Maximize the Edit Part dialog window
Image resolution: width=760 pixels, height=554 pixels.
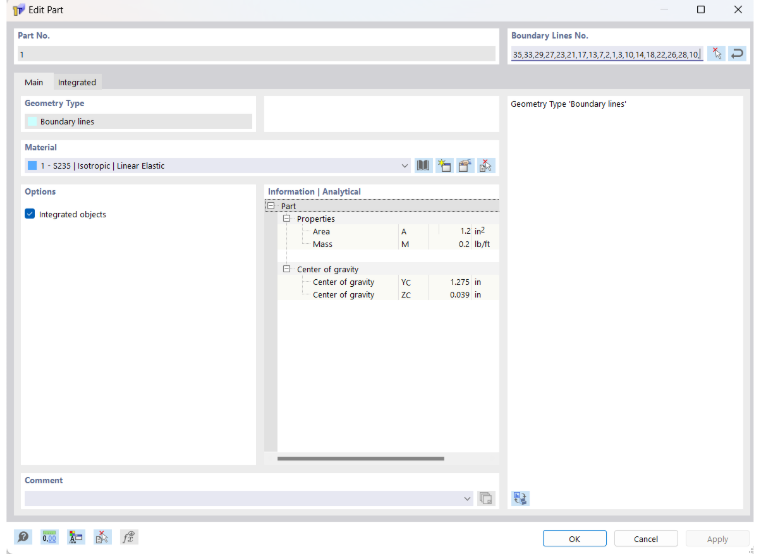[701, 10]
